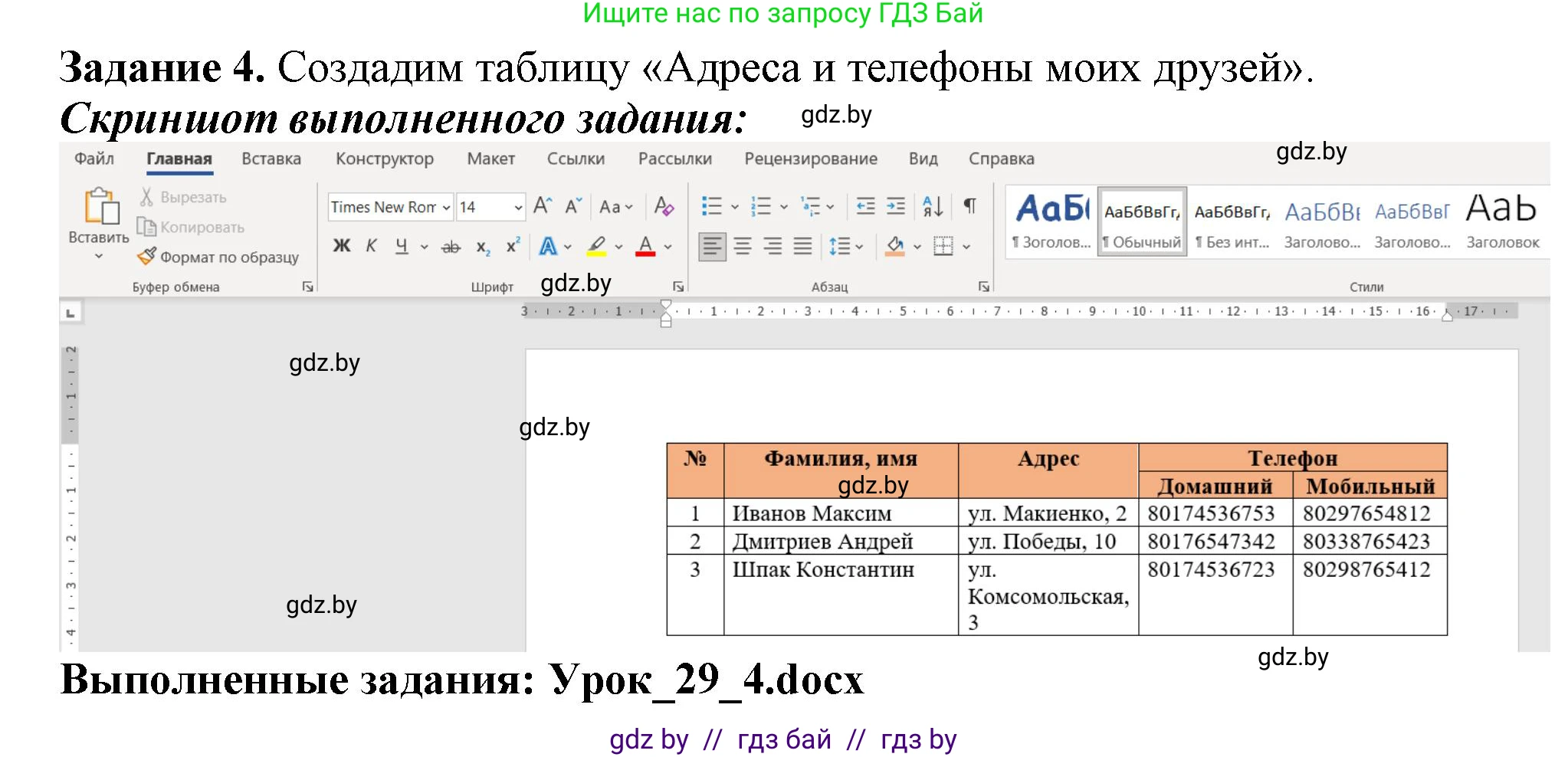
Task: Toggle strikethrough formatting
Action: point(451,246)
